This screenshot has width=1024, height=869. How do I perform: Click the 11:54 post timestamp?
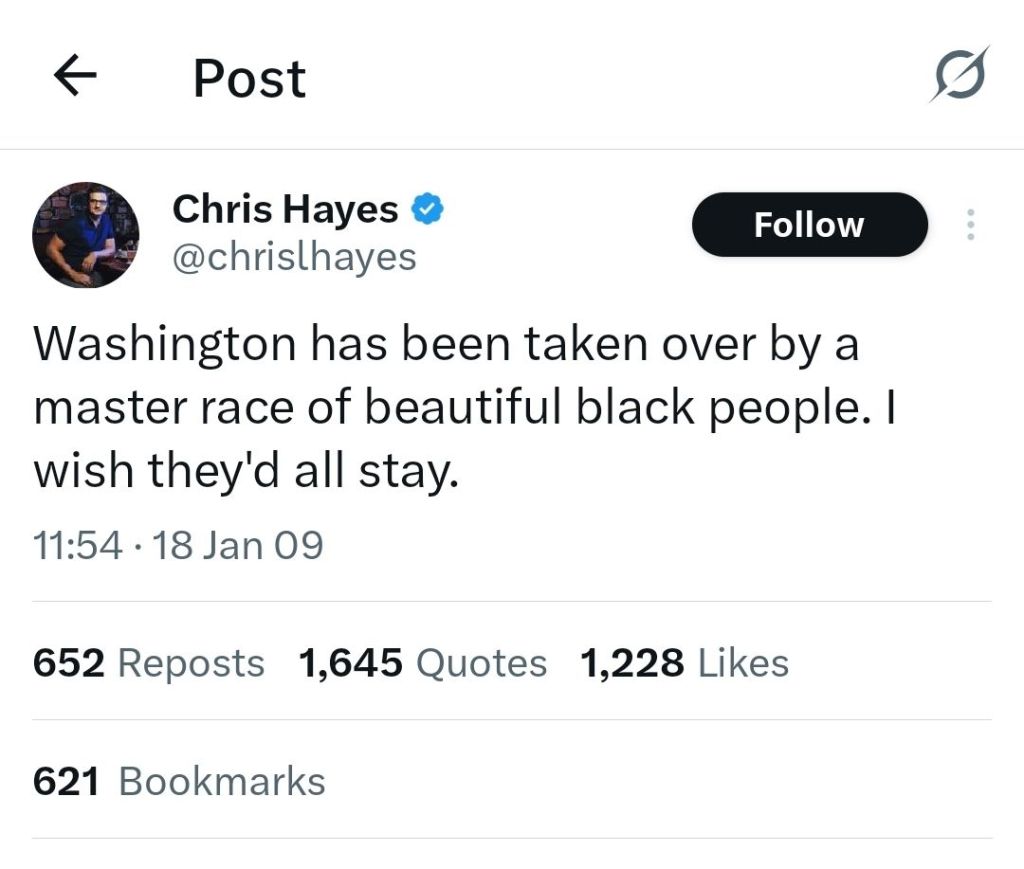[78, 546]
